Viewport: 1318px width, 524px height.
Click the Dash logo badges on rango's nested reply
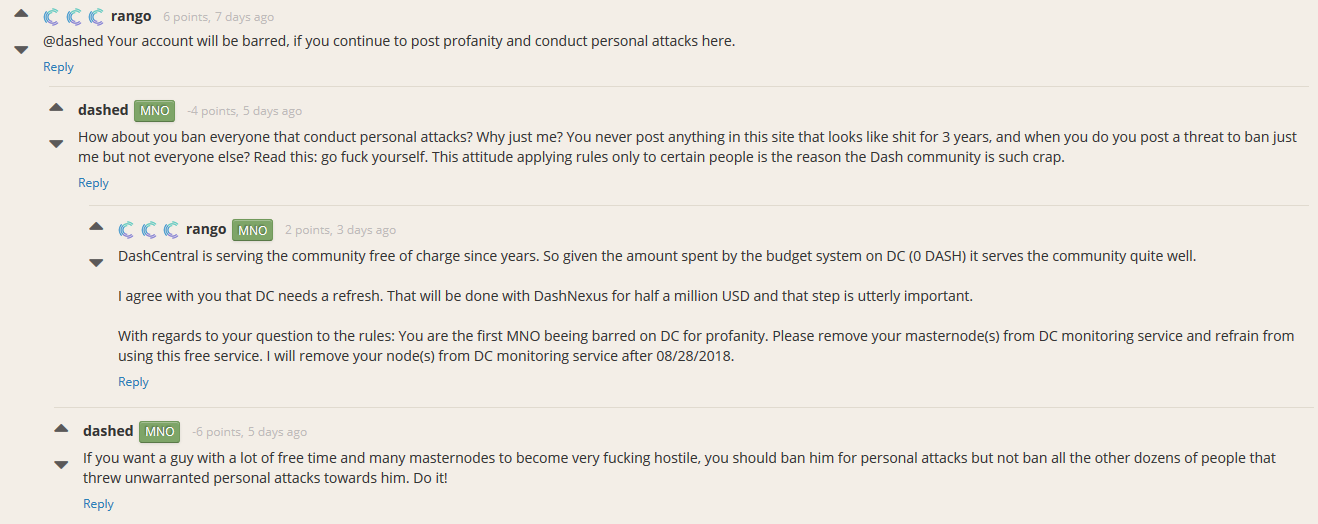[x=148, y=230]
